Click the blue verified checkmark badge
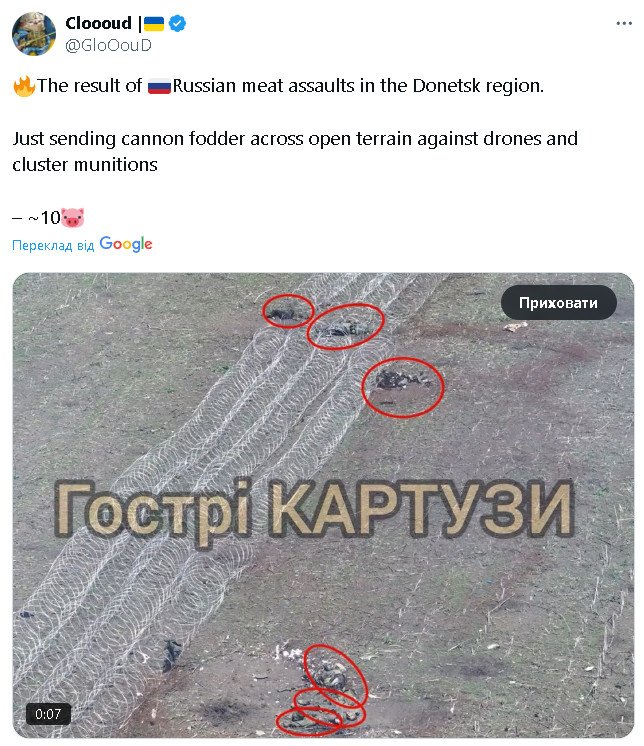This screenshot has width=644, height=746. pos(177,23)
